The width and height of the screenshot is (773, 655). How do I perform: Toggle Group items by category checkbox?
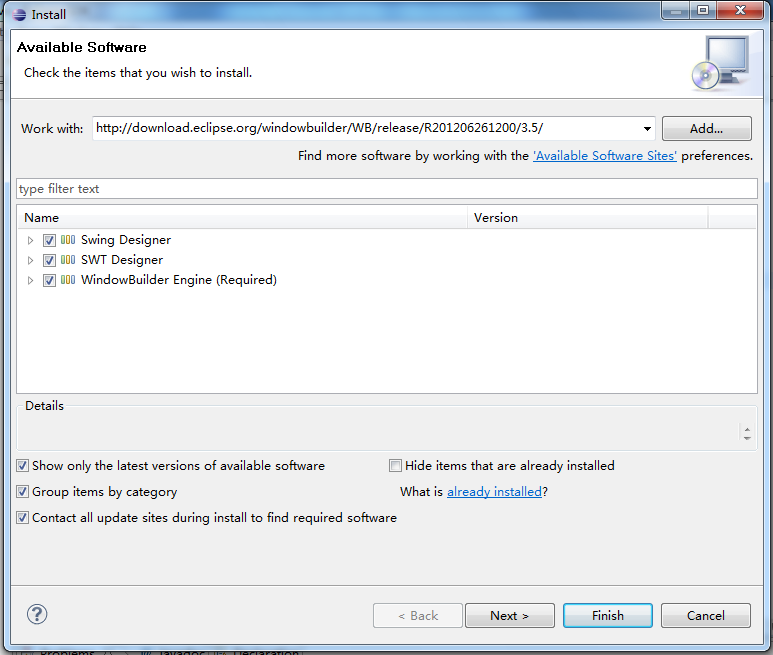pyautogui.click(x=22, y=491)
